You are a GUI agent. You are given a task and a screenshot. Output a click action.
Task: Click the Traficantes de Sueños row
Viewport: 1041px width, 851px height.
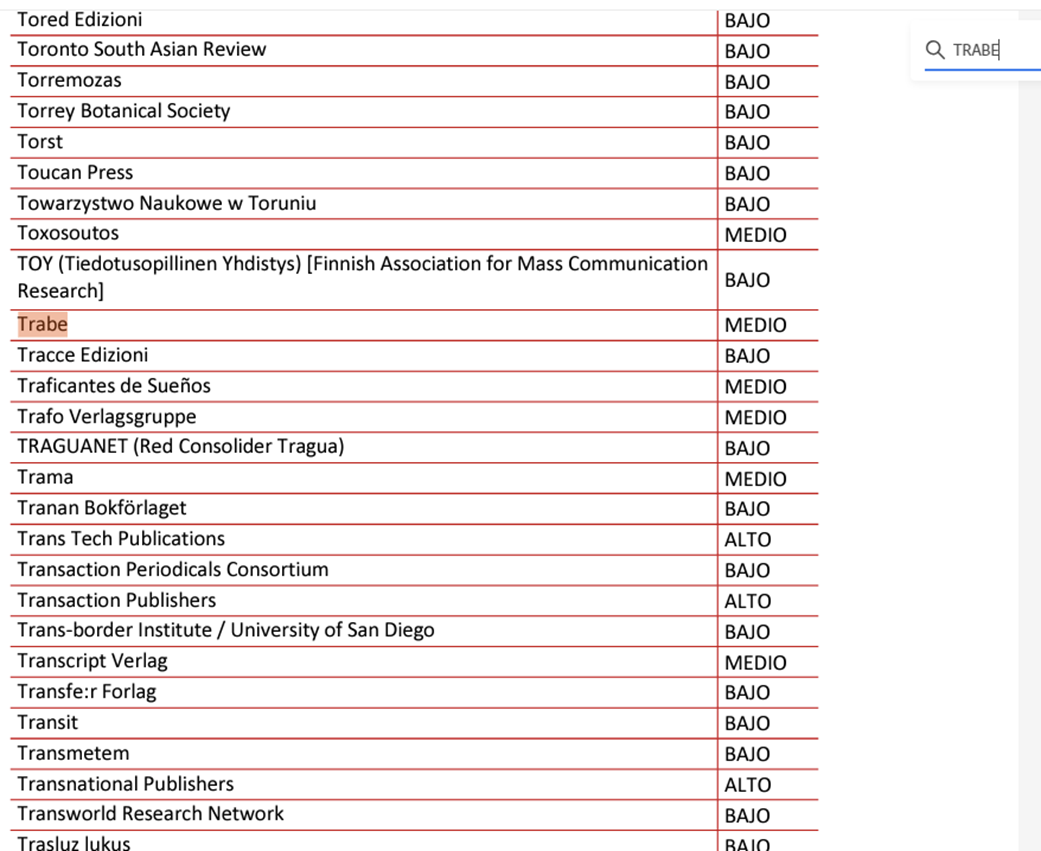click(x=114, y=386)
